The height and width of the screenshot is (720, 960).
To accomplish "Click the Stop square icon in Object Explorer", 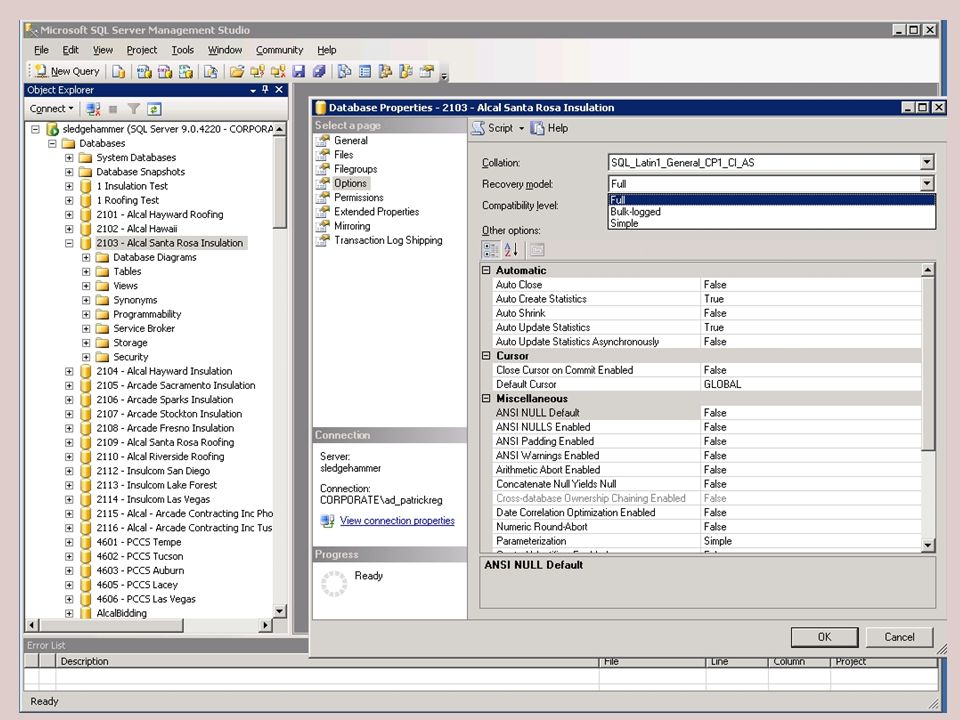I will [113, 109].
